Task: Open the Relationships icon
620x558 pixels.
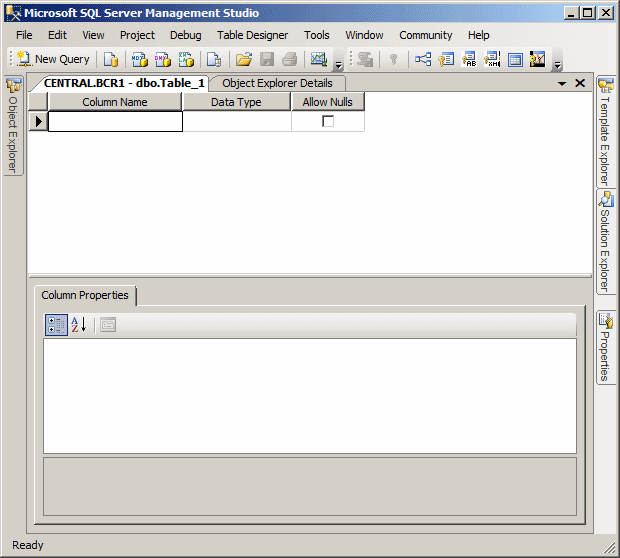Action: point(423,59)
